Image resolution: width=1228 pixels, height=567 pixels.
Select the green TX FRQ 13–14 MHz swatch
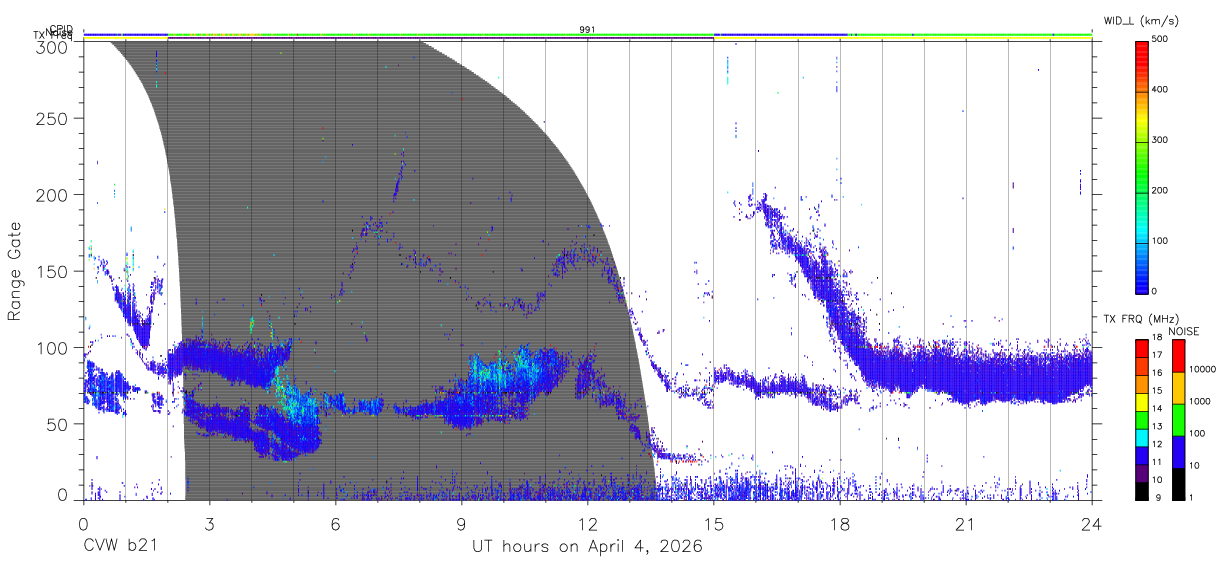pyautogui.click(x=1141, y=418)
